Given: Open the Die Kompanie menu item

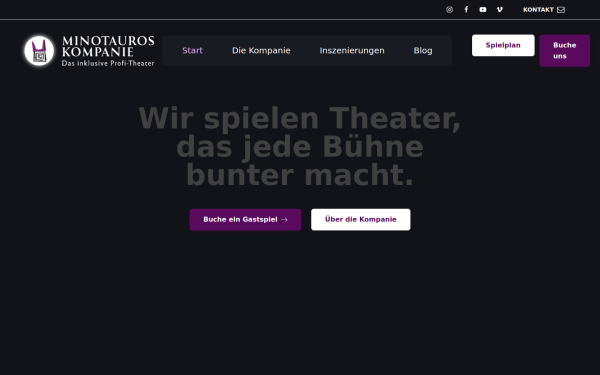Looking at the screenshot, I should pyautogui.click(x=261, y=51).
